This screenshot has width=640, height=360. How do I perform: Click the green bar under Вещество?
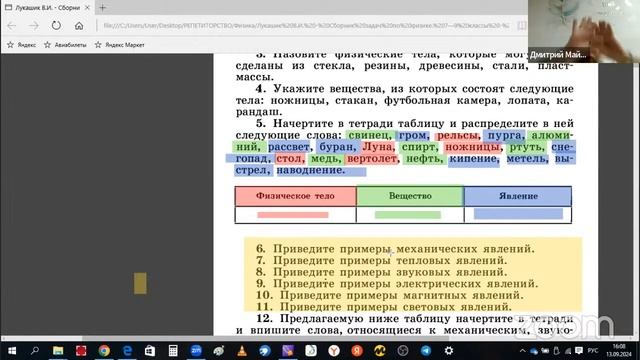tap(408, 215)
